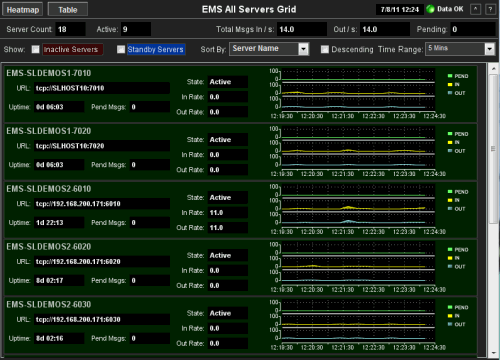Image resolution: width=500 pixels, height=360 pixels.
Task: Click the up caret button in title bar
Action: [x=475, y=9]
